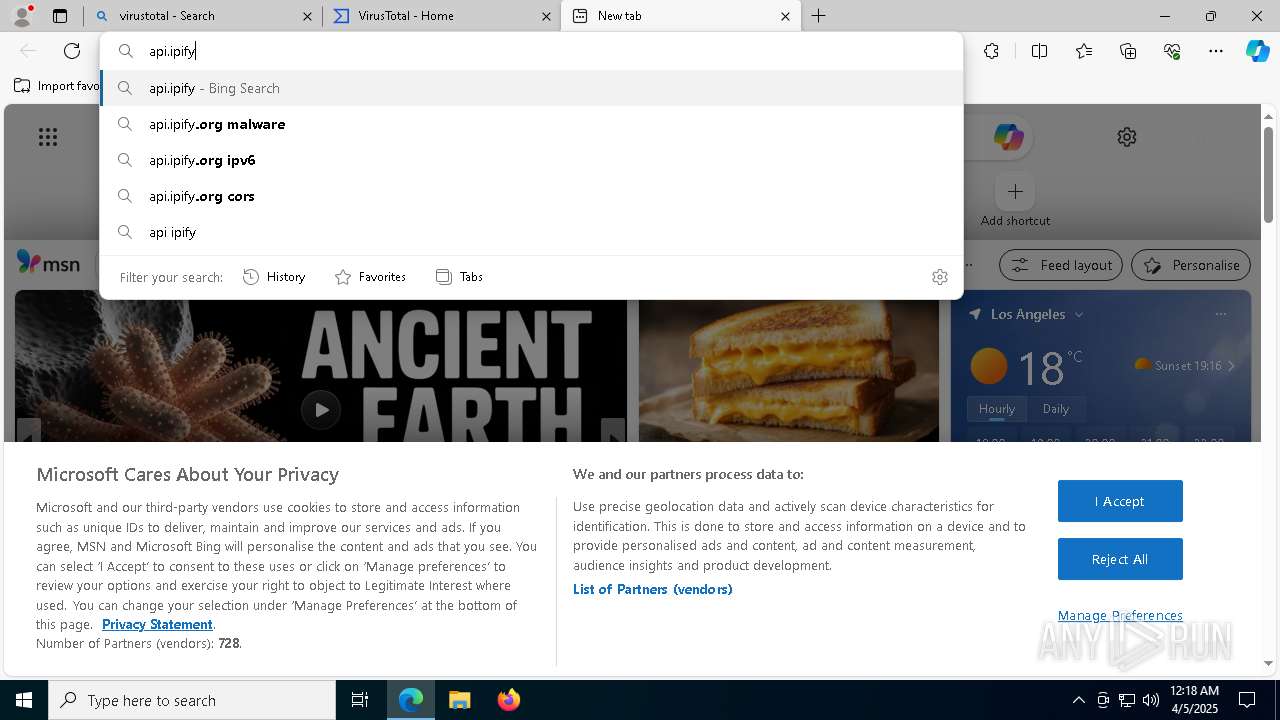Open the Edge profile icon
The width and height of the screenshot is (1280, 720).
tap(22, 16)
